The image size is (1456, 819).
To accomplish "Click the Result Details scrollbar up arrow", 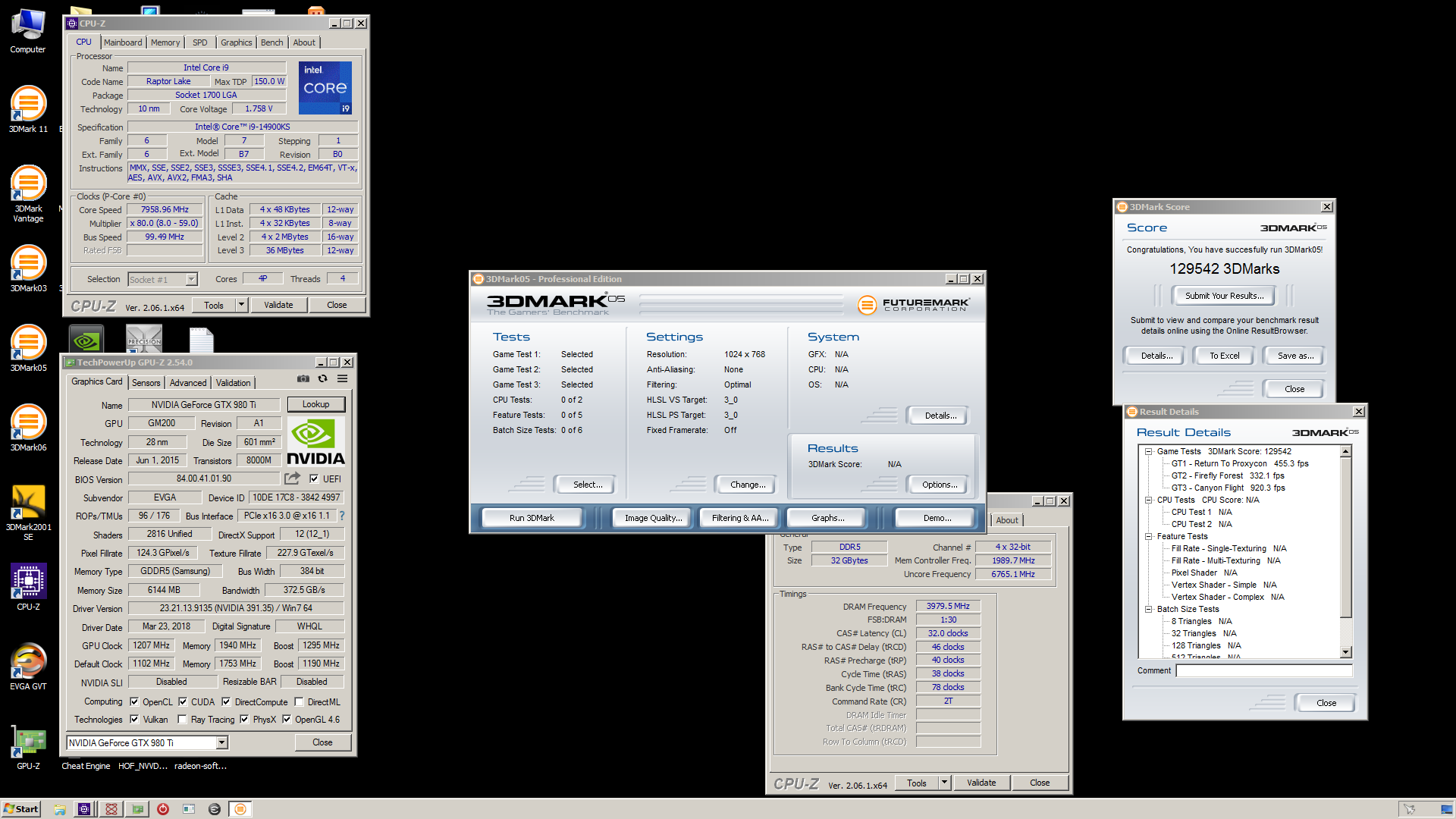I will tap(1346, 452).
